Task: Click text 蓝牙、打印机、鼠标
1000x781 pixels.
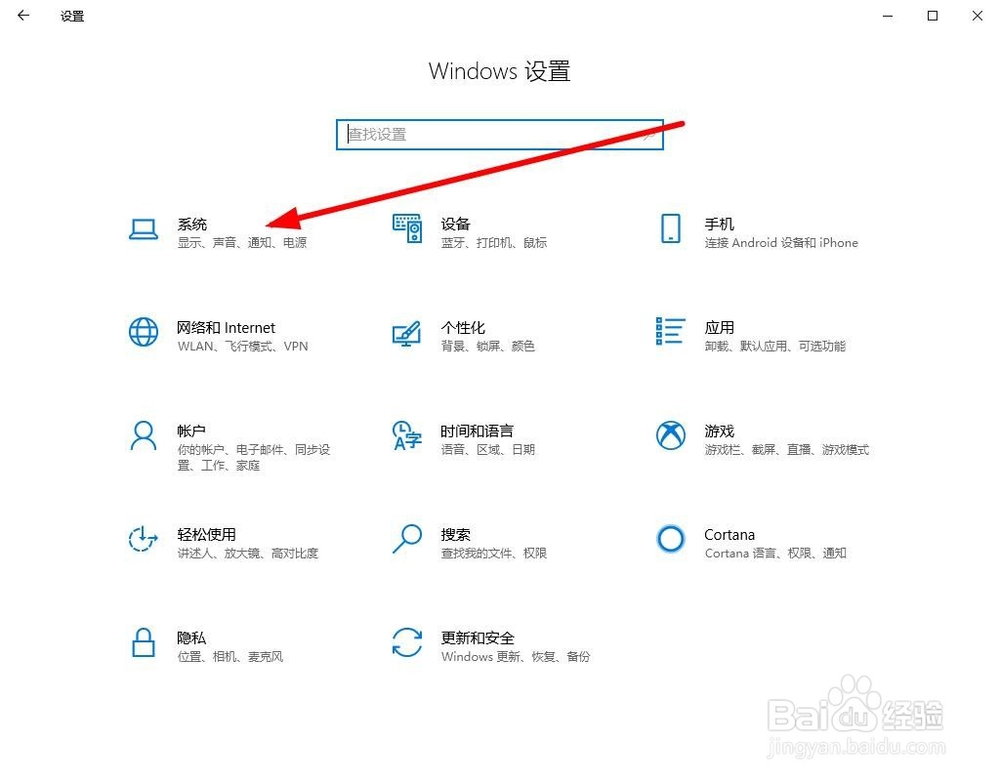Action: pos(494,243)
